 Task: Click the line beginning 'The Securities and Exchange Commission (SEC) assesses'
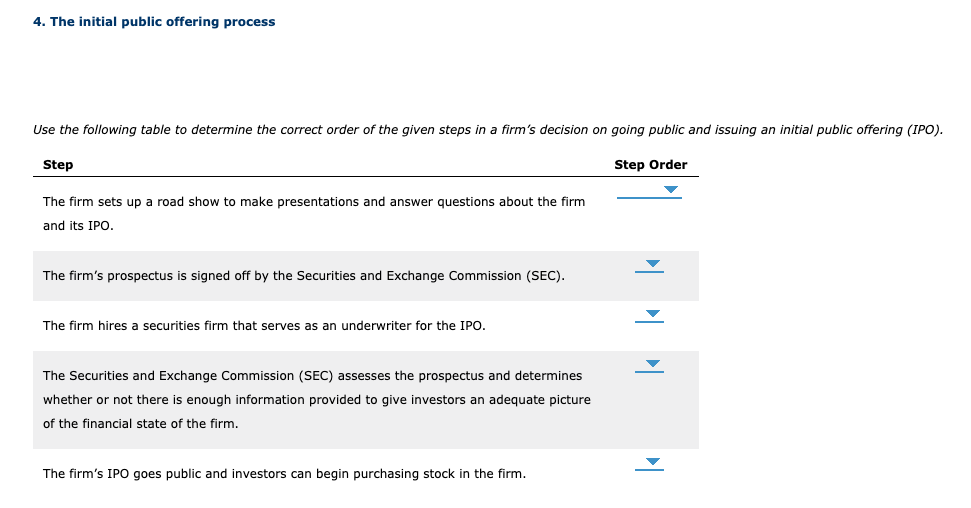312,376
